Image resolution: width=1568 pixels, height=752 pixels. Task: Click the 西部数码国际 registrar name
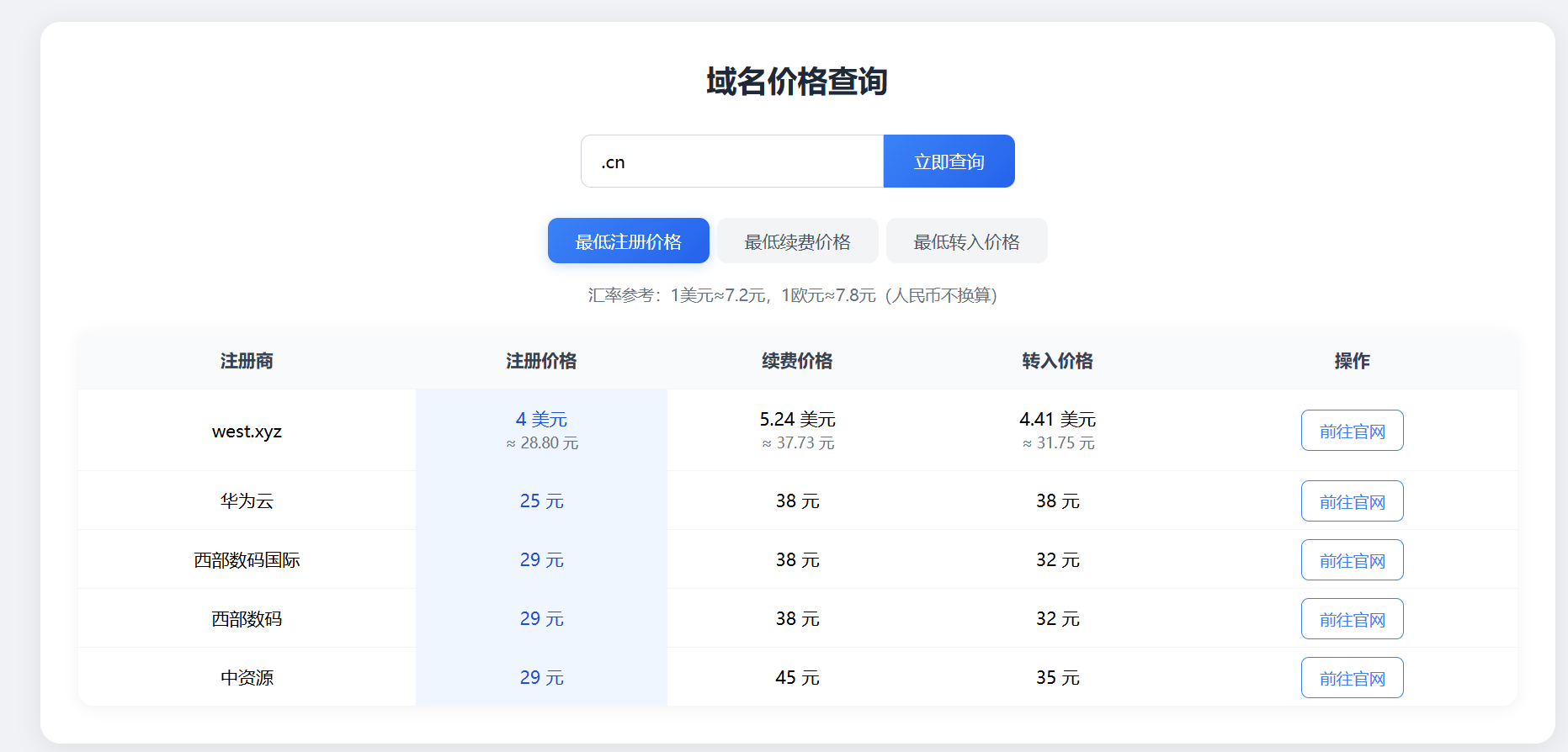tap(247, 560)
